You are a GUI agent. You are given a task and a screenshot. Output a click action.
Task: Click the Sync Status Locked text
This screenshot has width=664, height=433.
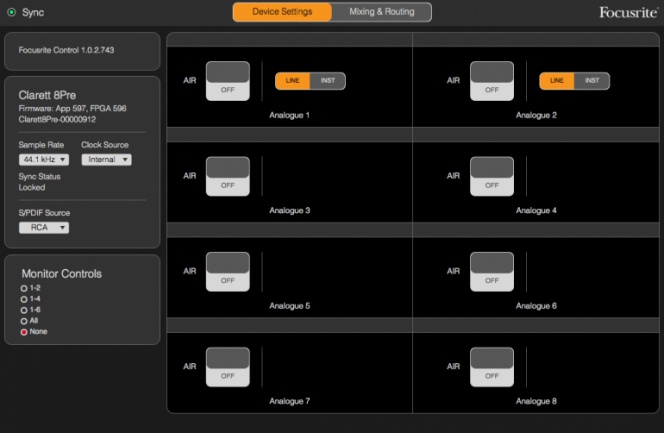[x=39, y=182]
